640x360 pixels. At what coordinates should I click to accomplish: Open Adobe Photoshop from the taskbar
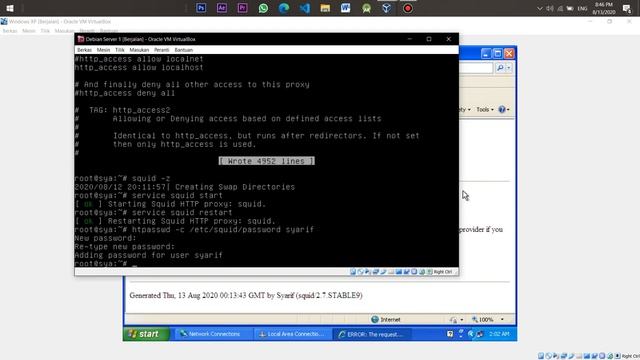[x=201, y=8]
